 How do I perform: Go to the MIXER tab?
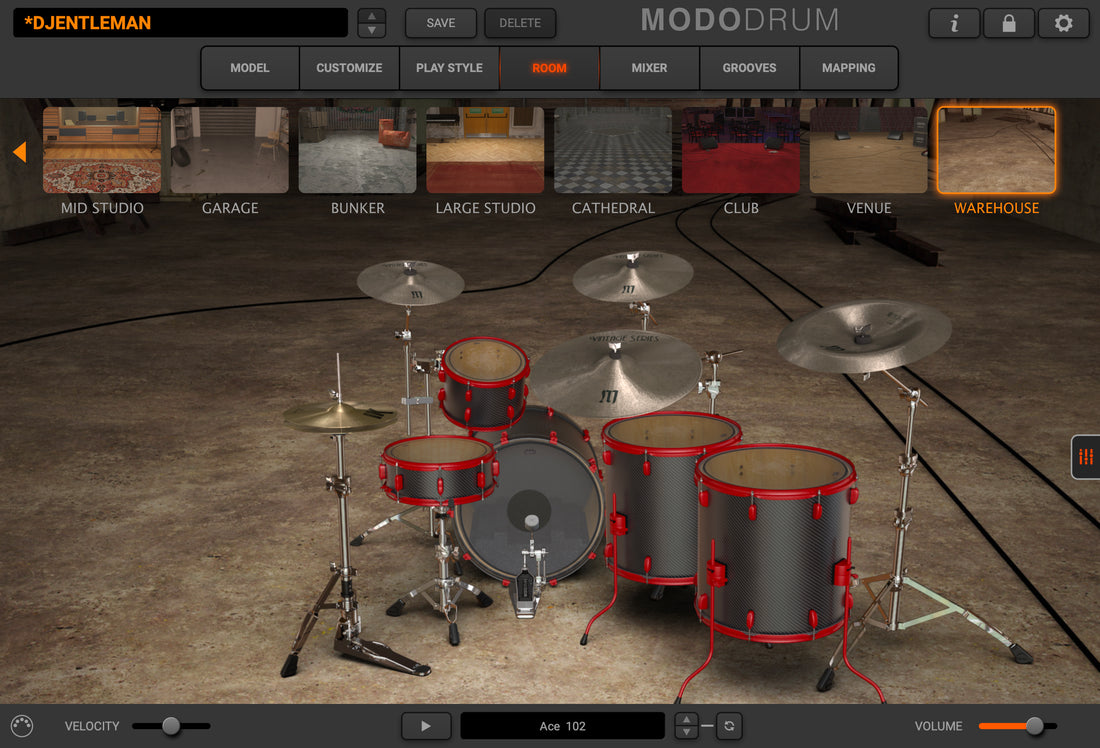649,68
